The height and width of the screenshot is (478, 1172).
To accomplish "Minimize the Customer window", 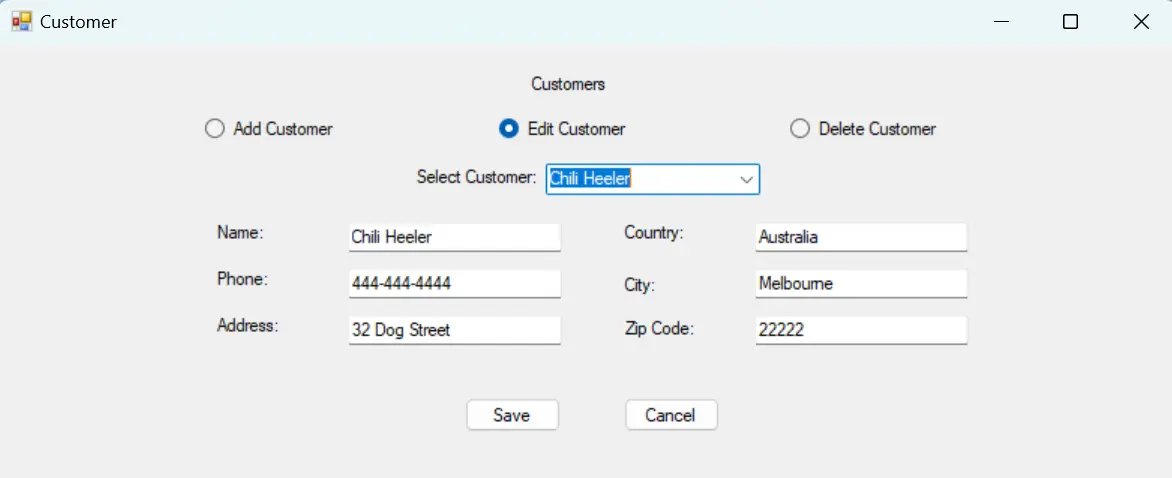I will (x=1002, y=22).
